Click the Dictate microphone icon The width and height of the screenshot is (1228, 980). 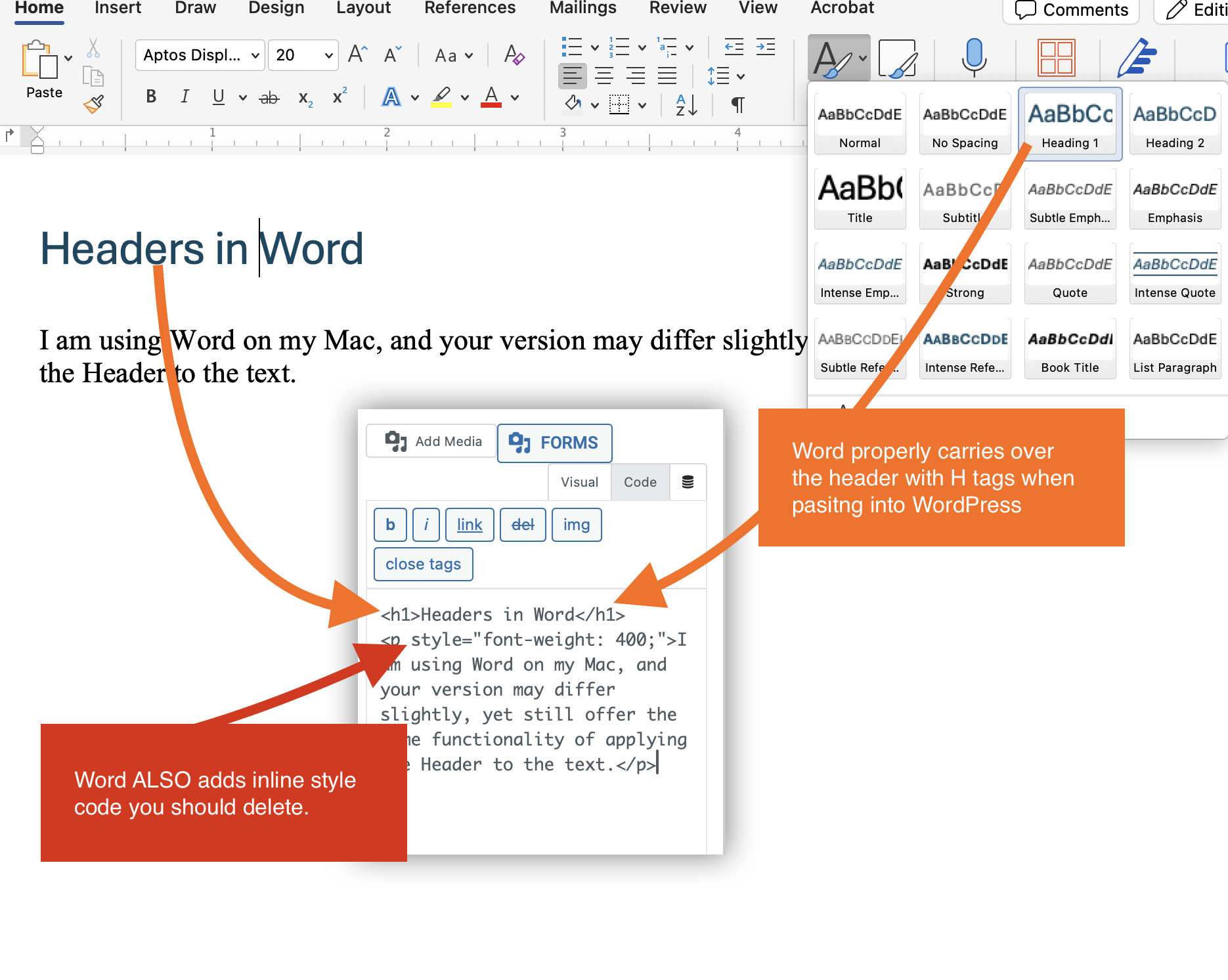pyautogui.click(x=974, y=58)
